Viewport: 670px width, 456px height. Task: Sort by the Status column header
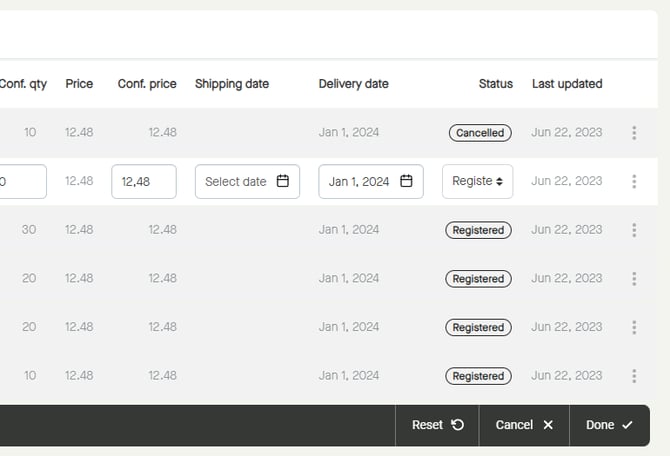point(495,84)
